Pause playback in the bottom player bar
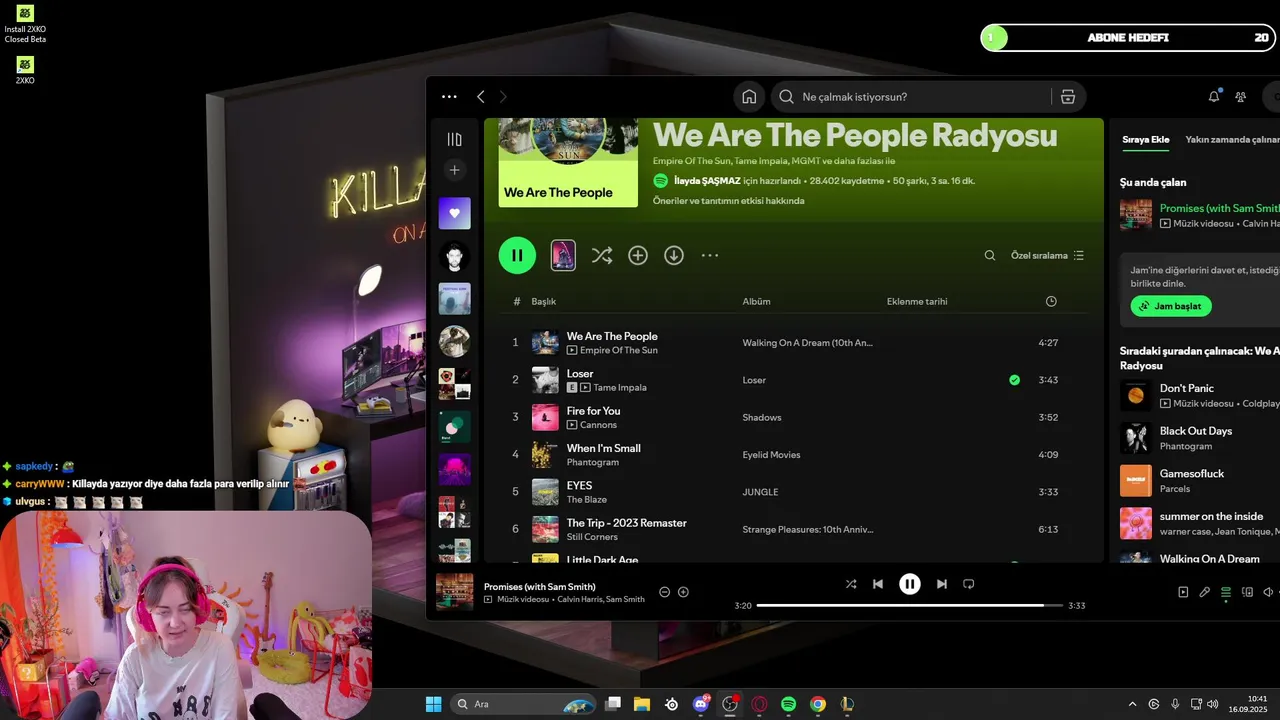 [x=910, y=584]
